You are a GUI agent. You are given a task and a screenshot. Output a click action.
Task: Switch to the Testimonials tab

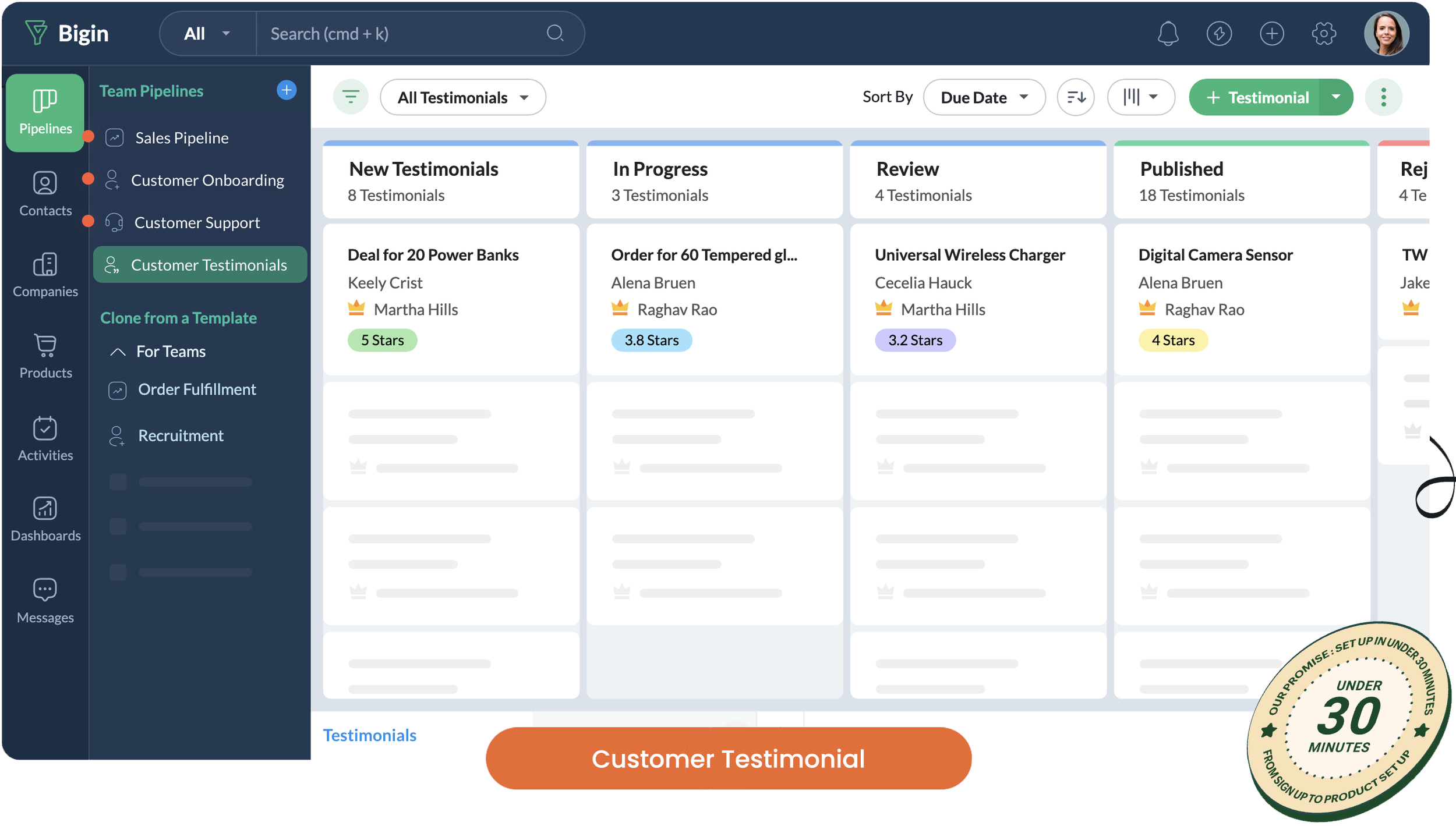370,735
